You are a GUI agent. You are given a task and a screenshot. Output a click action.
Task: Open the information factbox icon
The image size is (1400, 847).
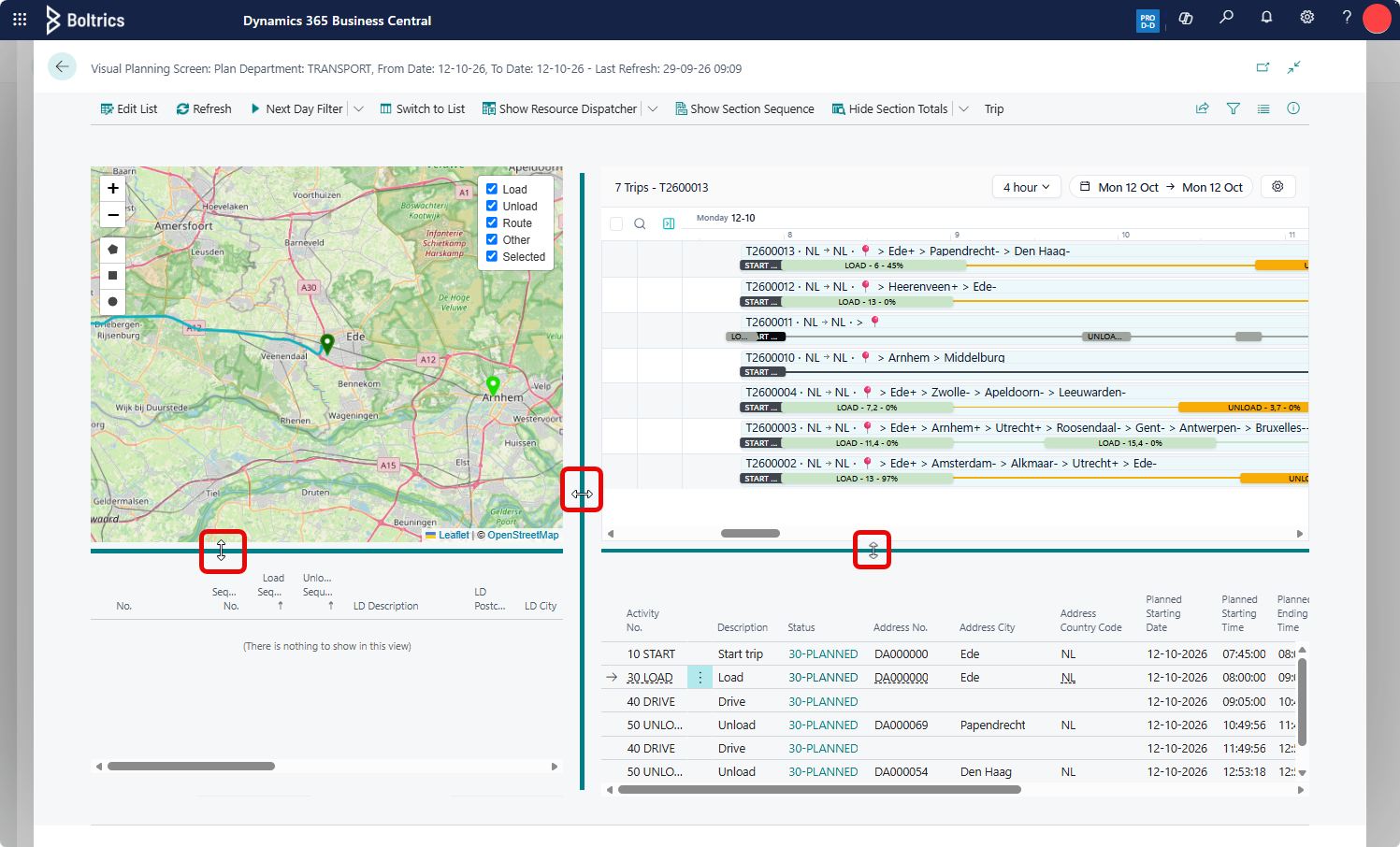[x=1293, y=108]
